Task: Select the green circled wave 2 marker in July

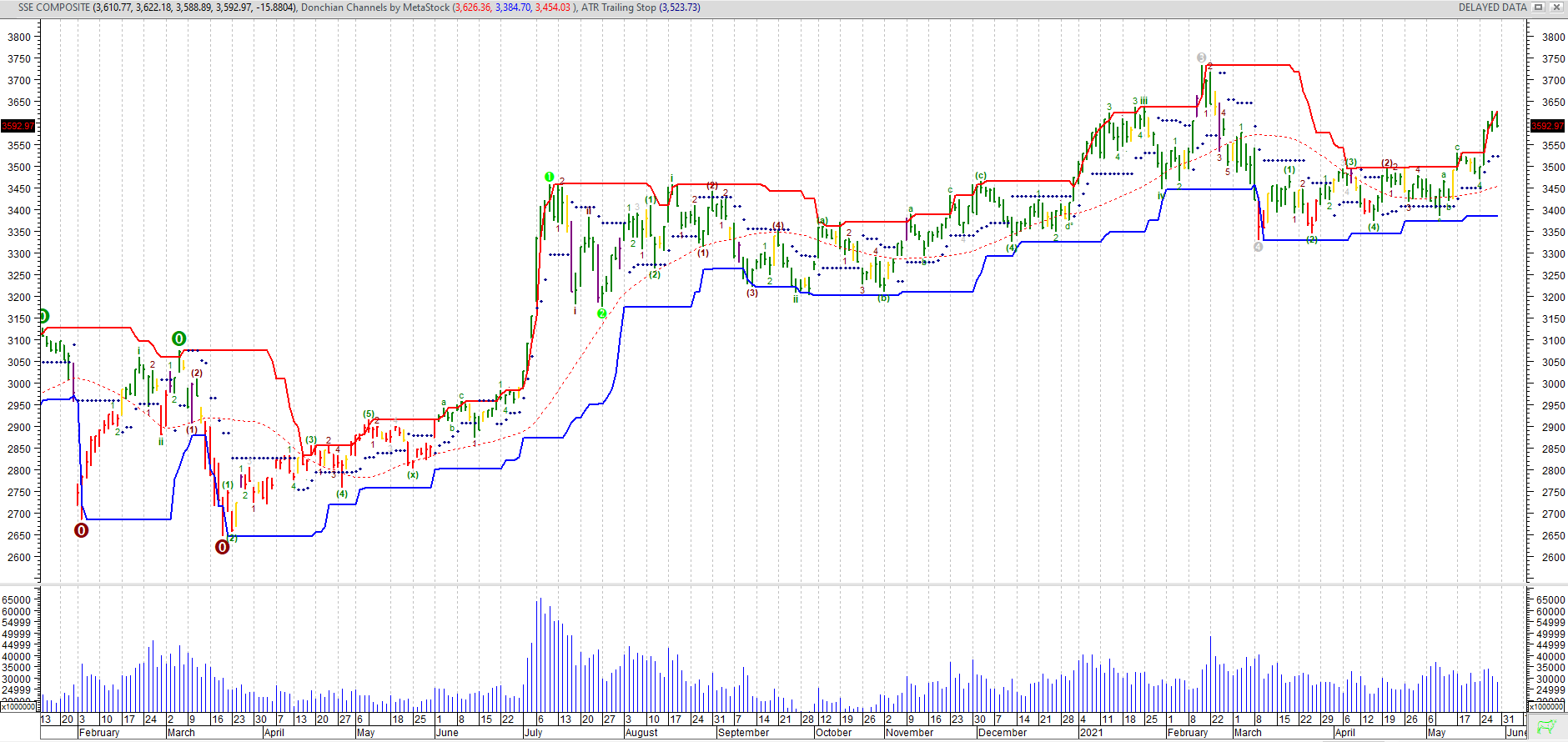Action: (601, 313)
